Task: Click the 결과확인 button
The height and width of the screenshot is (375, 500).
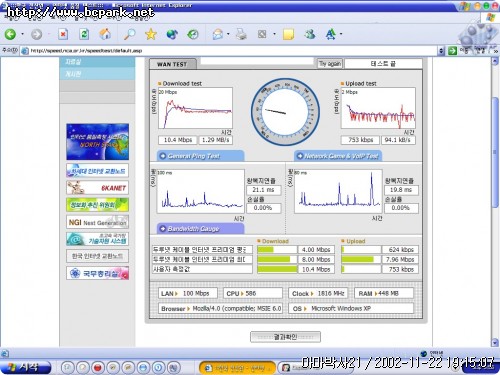Action: (285, 337)
